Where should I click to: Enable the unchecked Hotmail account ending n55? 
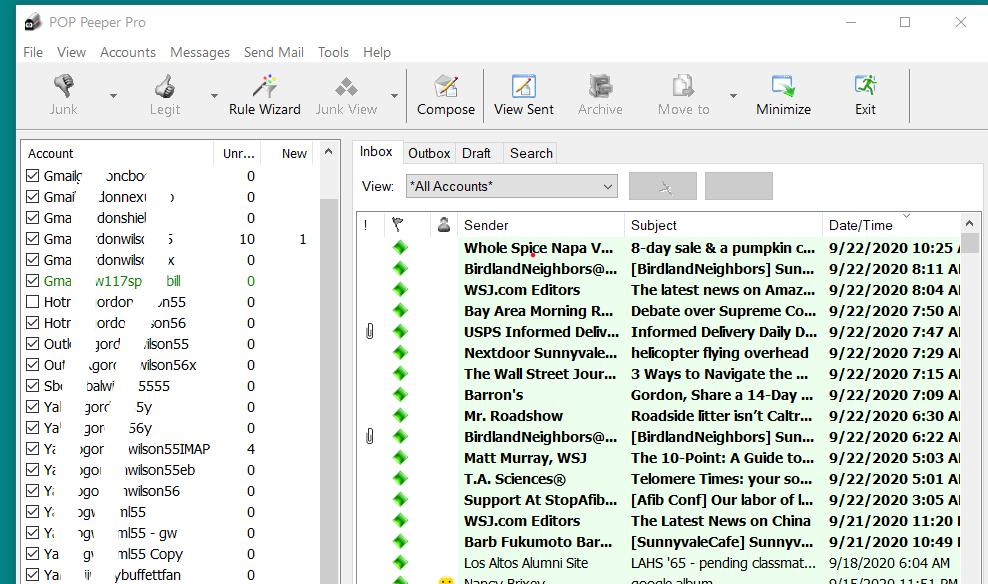click(x=33, y=302)
